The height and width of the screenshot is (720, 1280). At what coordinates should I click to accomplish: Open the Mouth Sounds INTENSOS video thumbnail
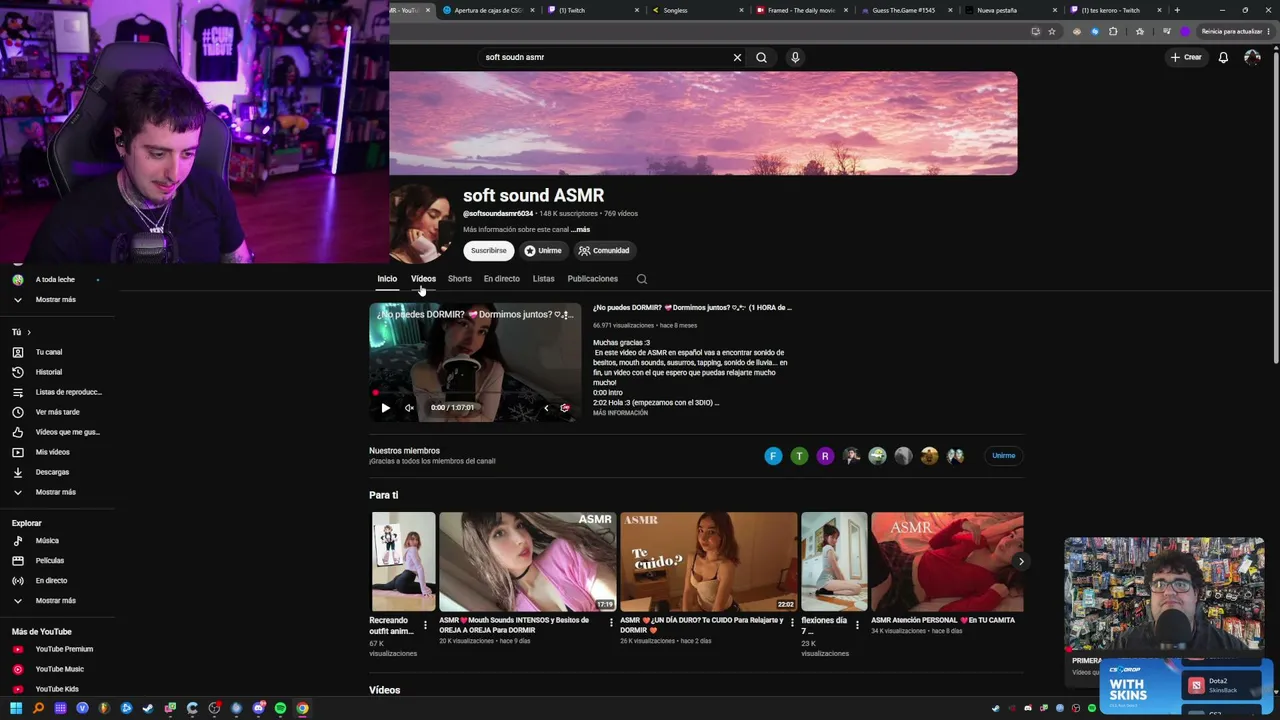point(528,562)
